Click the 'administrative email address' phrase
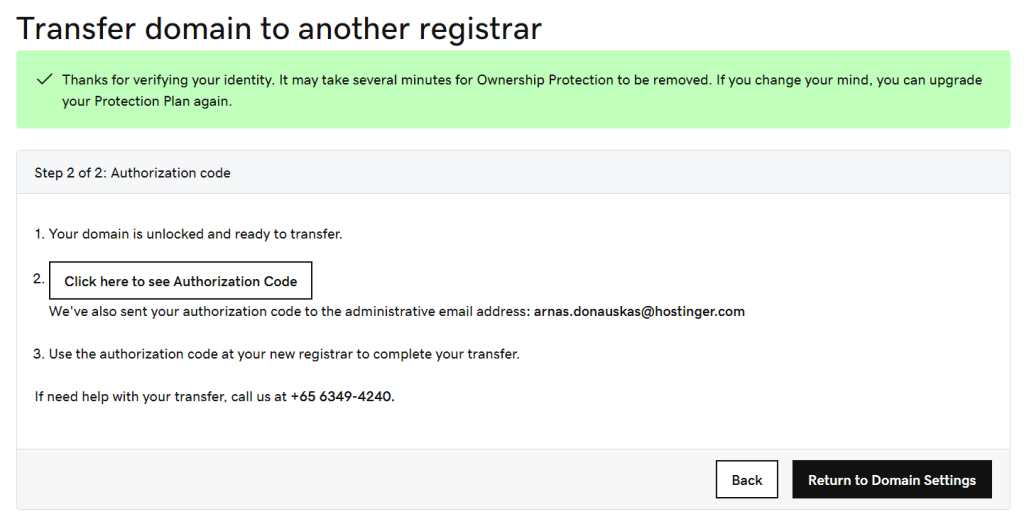Viewport: 1024px width, 524px height. tap(438, 311)
